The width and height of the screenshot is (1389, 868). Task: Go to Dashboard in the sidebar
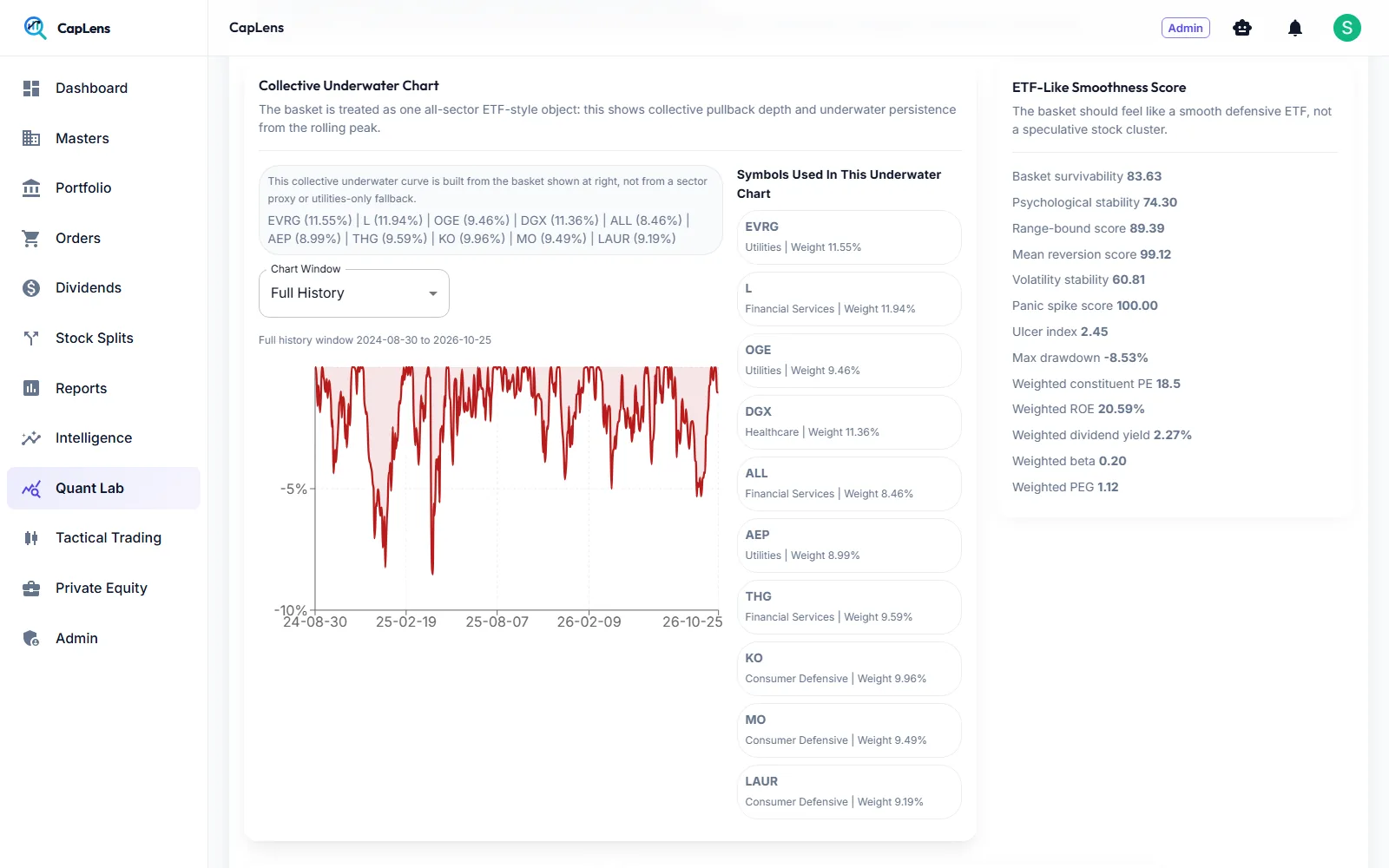103,89
